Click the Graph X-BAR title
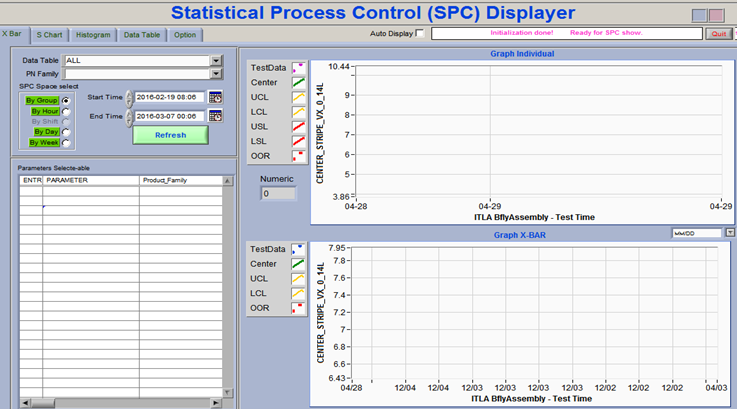 coord(520,235)
